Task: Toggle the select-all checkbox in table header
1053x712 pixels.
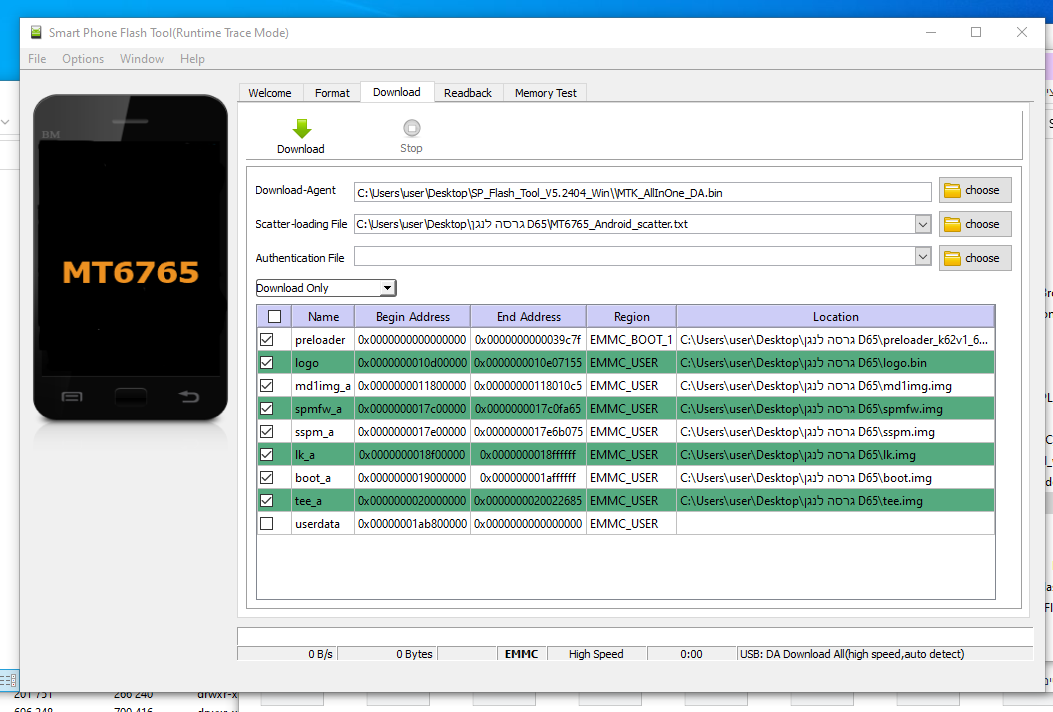Action: [274, 317]
